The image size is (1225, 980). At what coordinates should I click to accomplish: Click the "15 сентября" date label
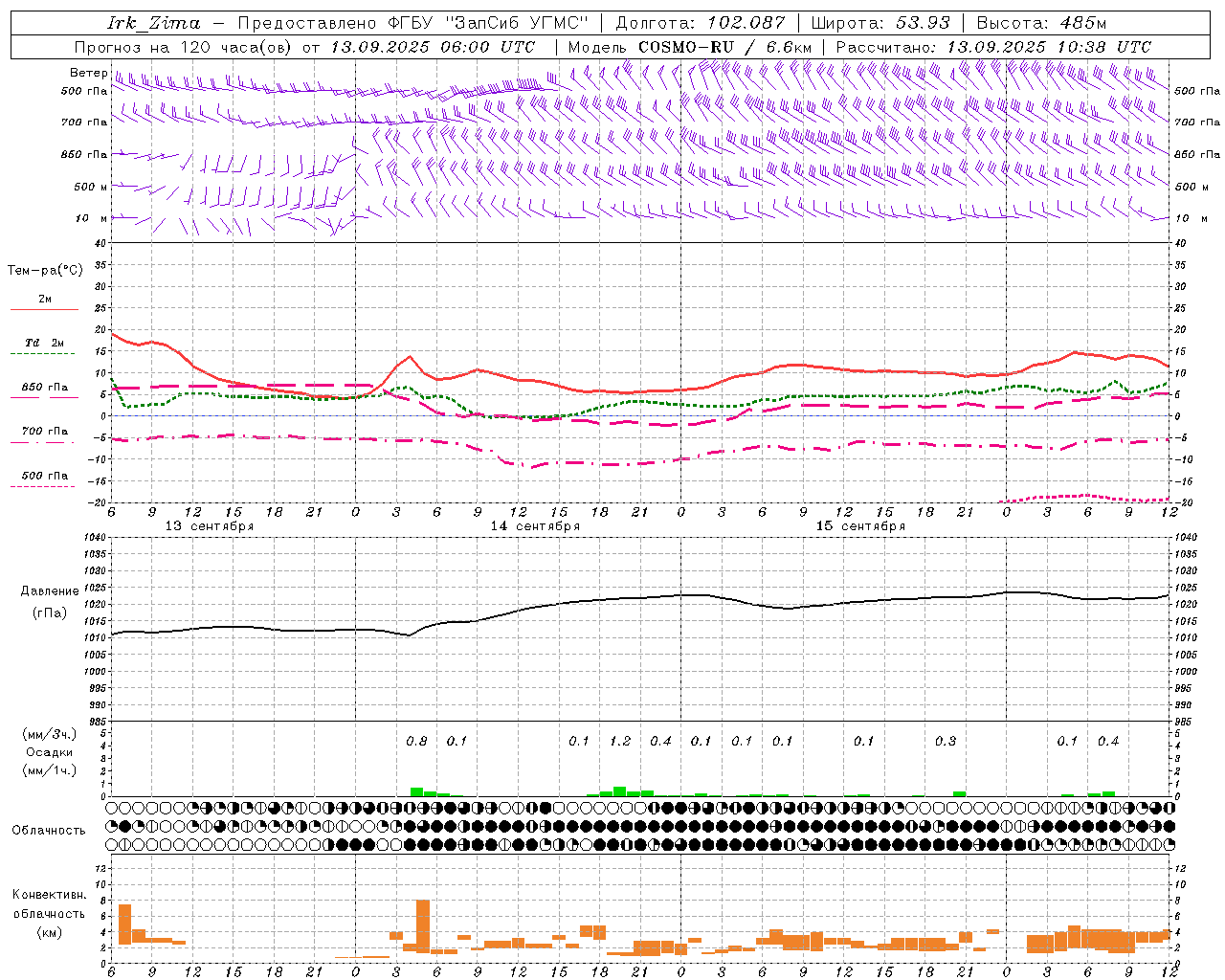[x=860, y=526]
